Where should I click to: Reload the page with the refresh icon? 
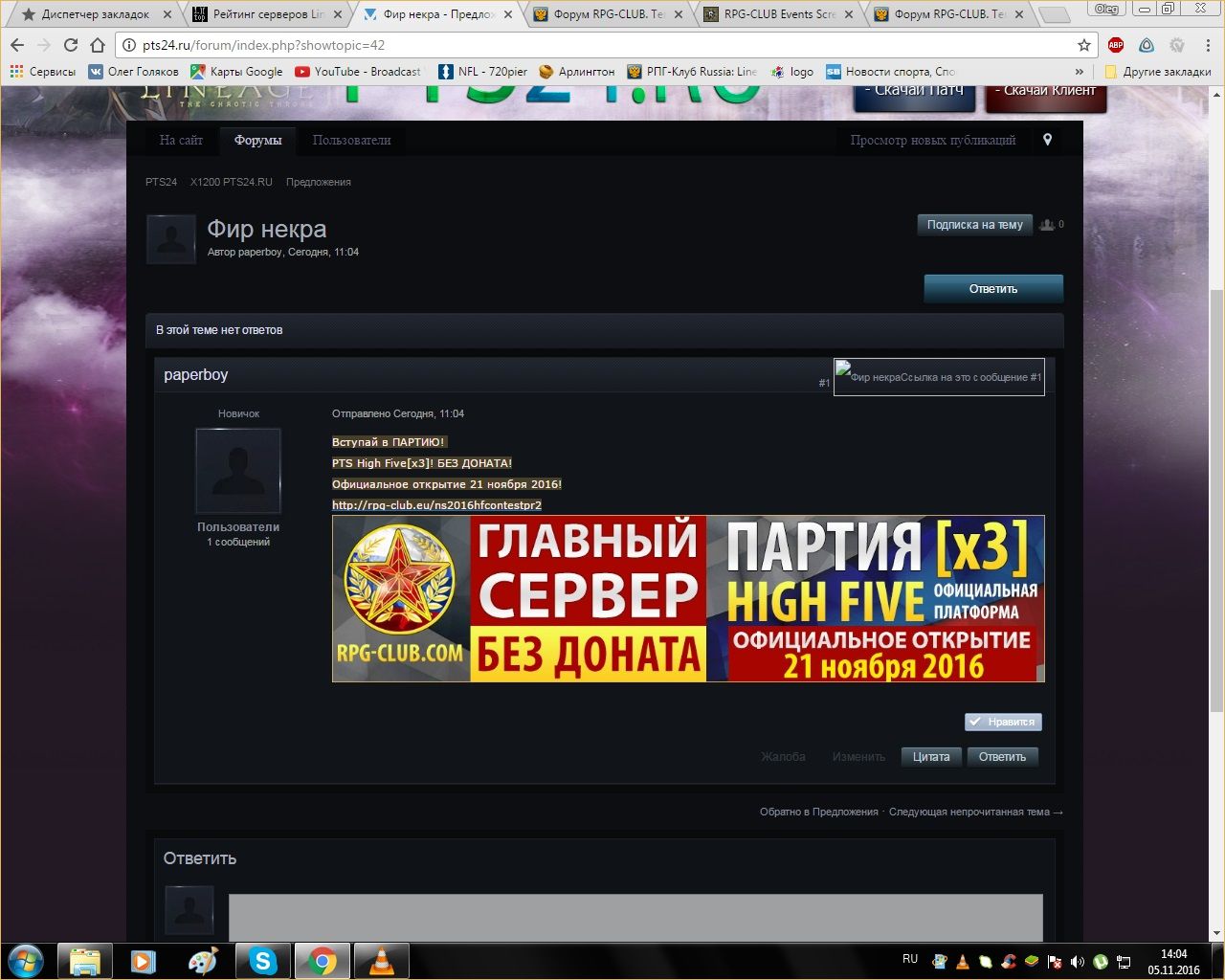(70, 45)
